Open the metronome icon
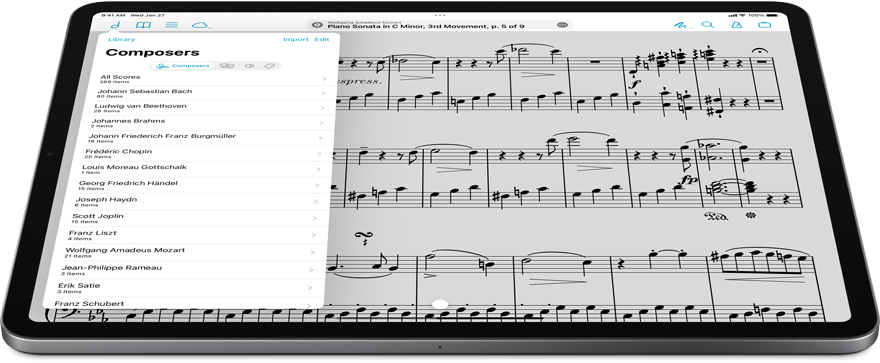 click(x=736, y=25)
